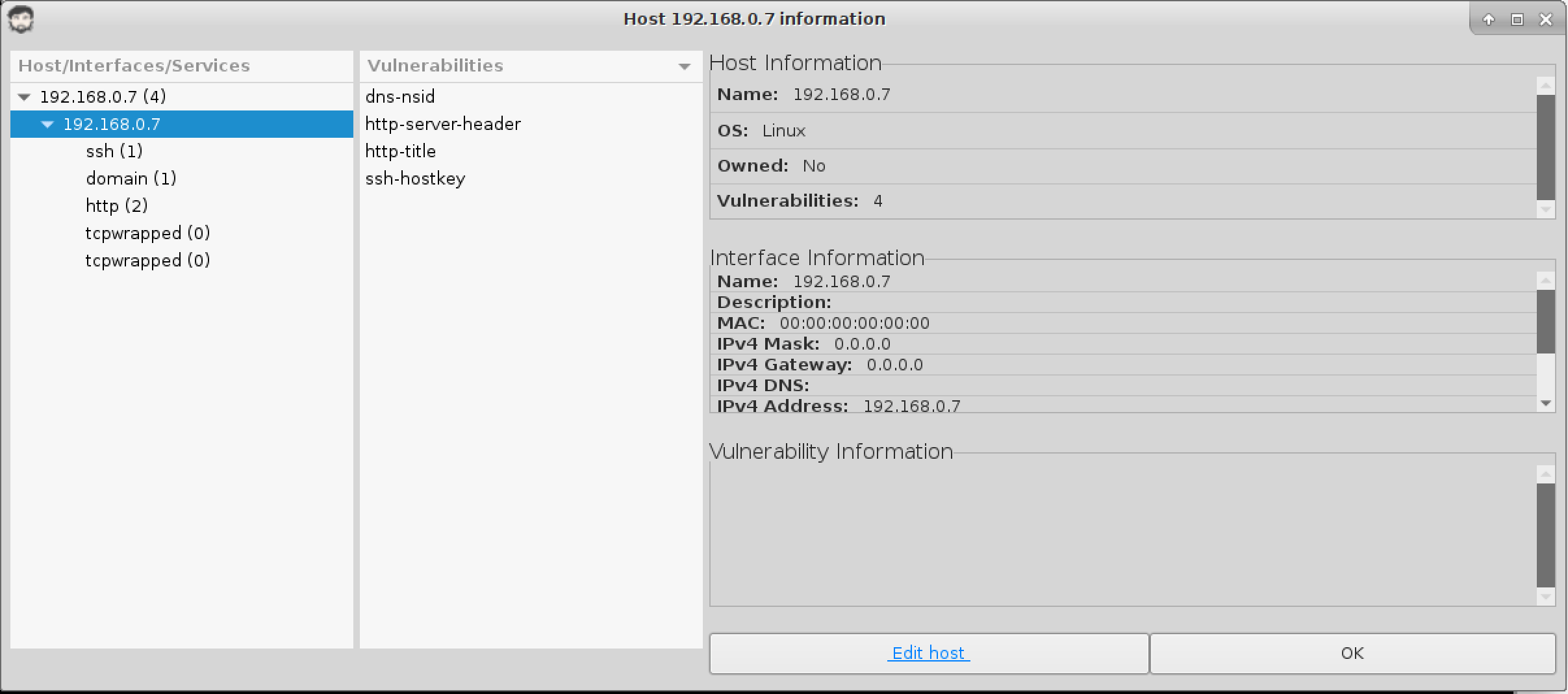Image resolution: width=1568 pixels, height=694 pixels.
Task: Select the http (2) service
Action: tap(116, 206)
